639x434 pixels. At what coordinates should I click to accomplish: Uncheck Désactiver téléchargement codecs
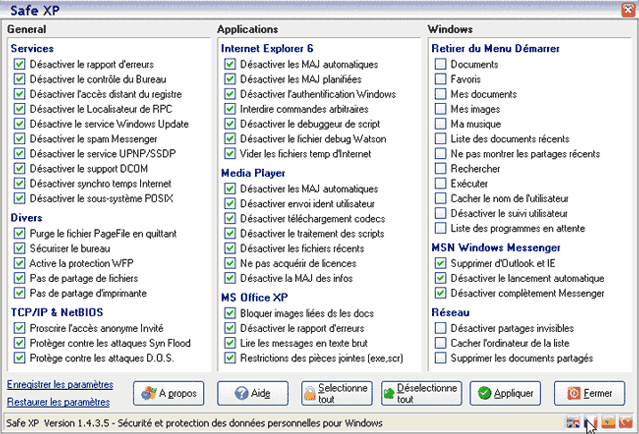pyautogui.click(x=230, y=218)
